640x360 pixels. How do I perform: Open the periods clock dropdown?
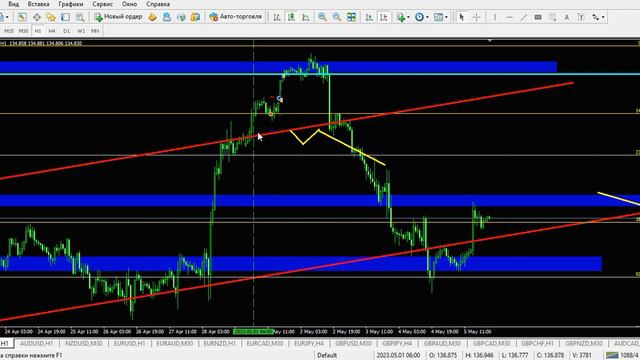[x=421, y=17]
